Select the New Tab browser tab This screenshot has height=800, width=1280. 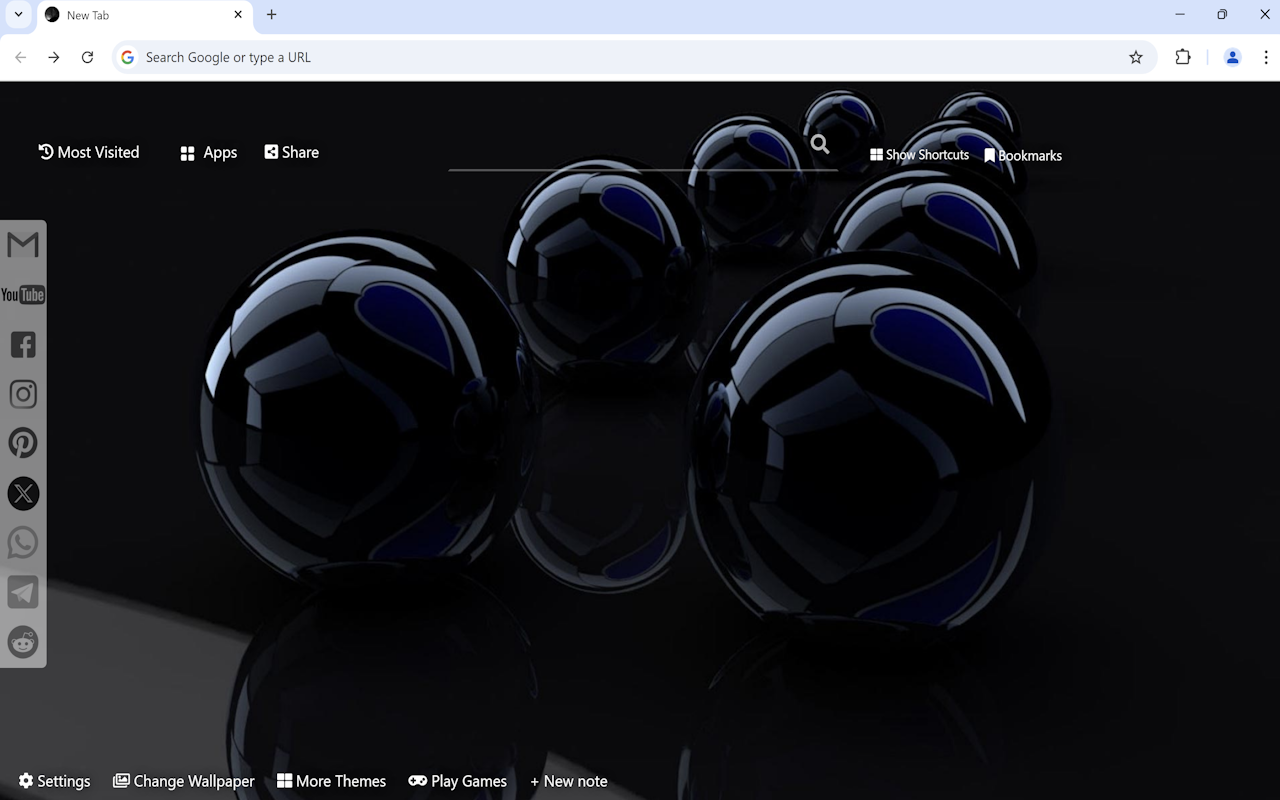[144, 16]
